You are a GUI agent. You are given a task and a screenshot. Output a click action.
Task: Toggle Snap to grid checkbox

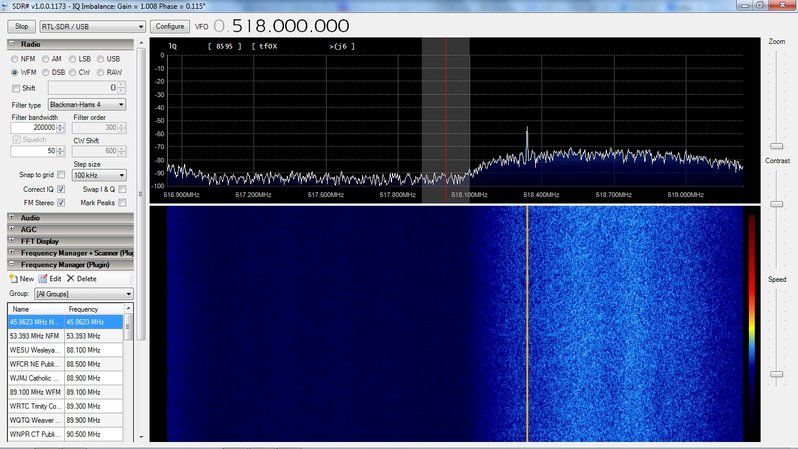point(61,175)
